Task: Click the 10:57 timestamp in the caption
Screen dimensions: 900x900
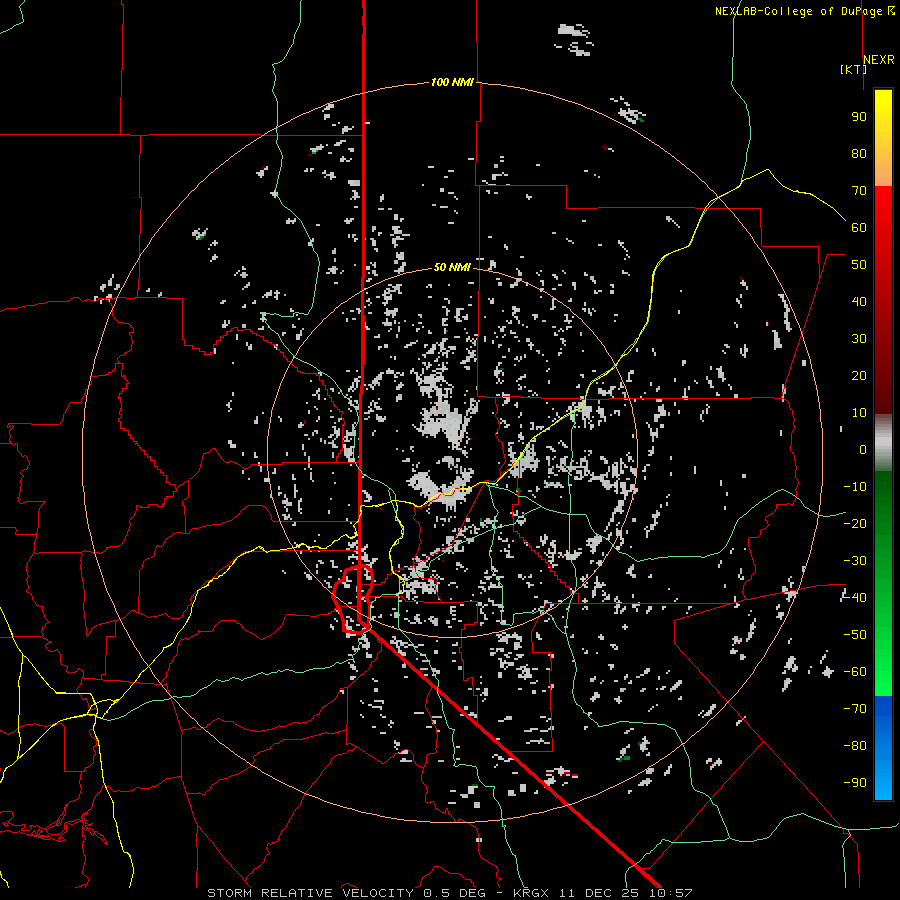Action: [670, 893]
